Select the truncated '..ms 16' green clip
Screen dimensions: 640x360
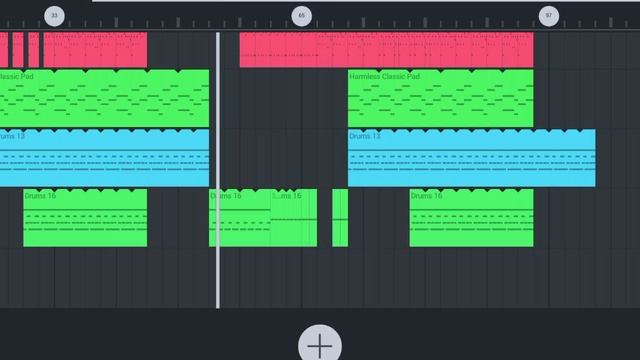pos(294,218)
